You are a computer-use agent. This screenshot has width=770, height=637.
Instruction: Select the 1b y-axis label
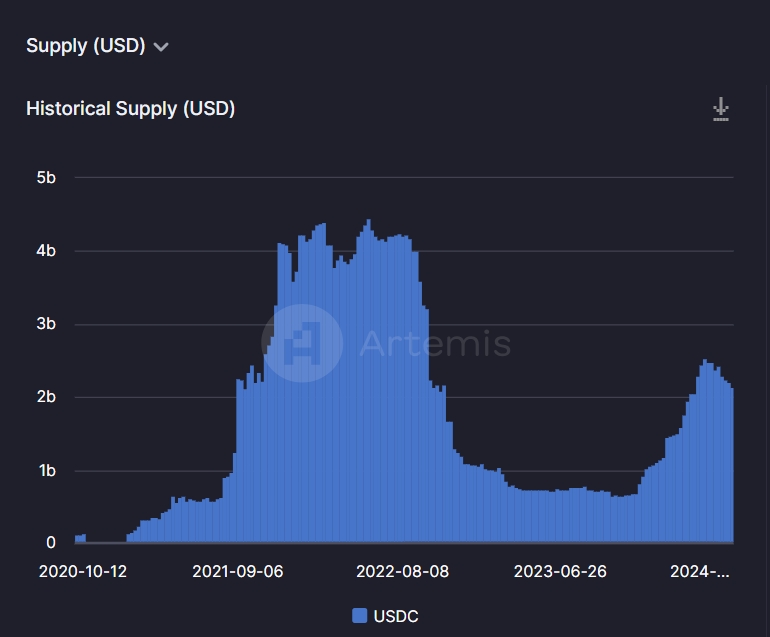click(46, 470)
